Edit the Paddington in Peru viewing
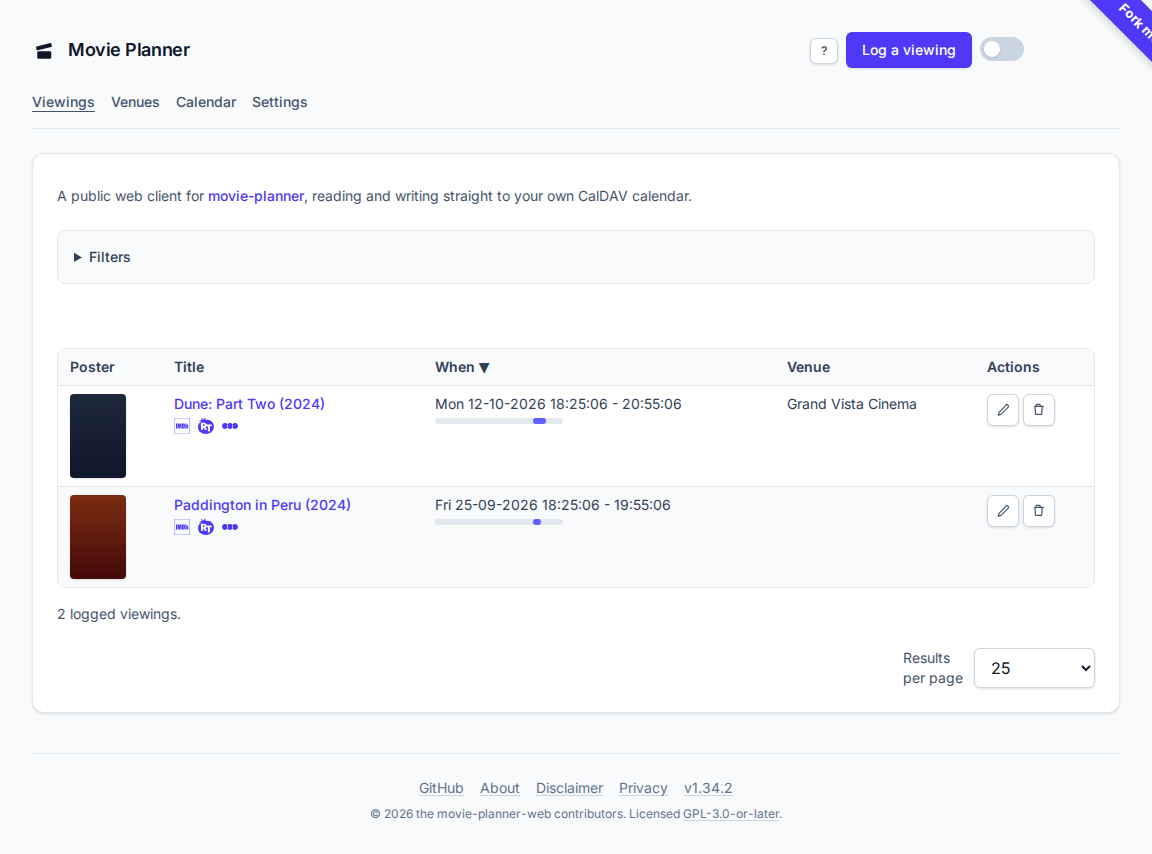This screenshot has width=1152, height=854. pos(1003,511)
